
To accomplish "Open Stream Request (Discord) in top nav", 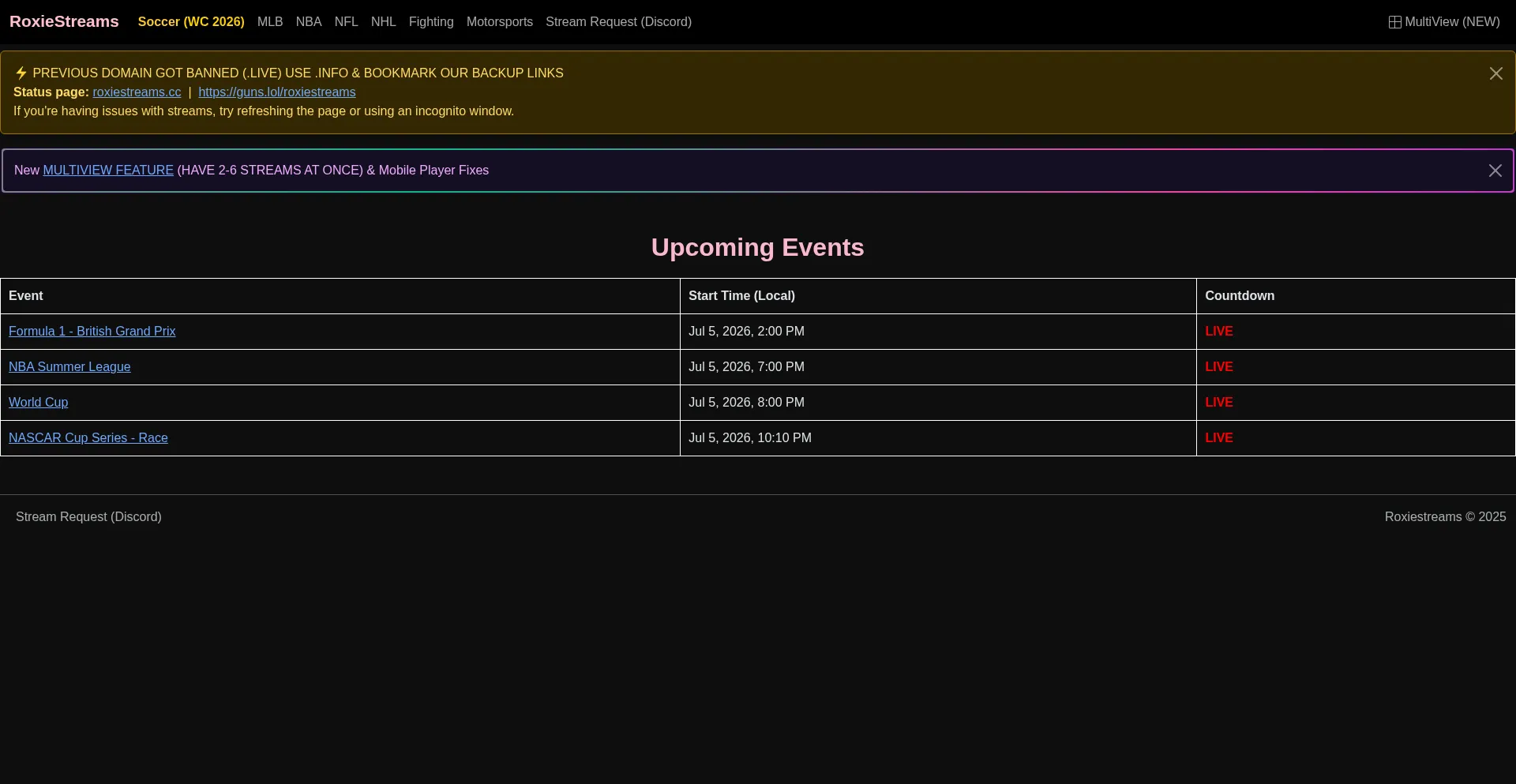I will [x=618, y=22].
